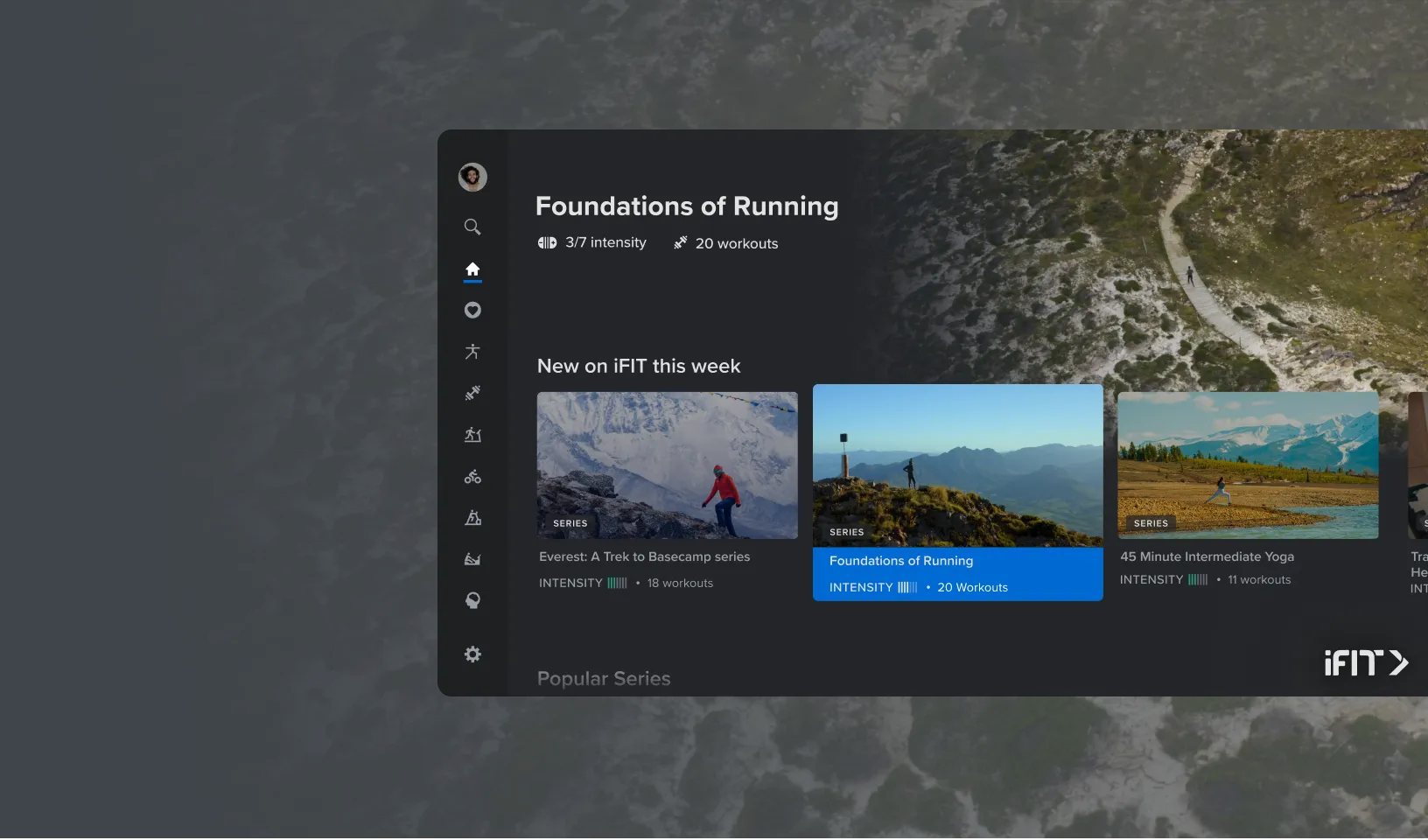
Task: Click the Popular Series heading
Action: click(x=604, y=679)
